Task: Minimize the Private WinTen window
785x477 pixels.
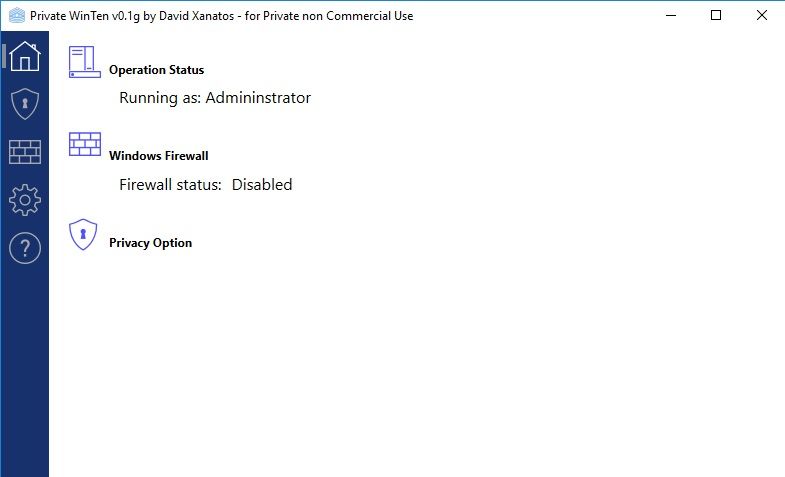Action: (x=671, y=16)
